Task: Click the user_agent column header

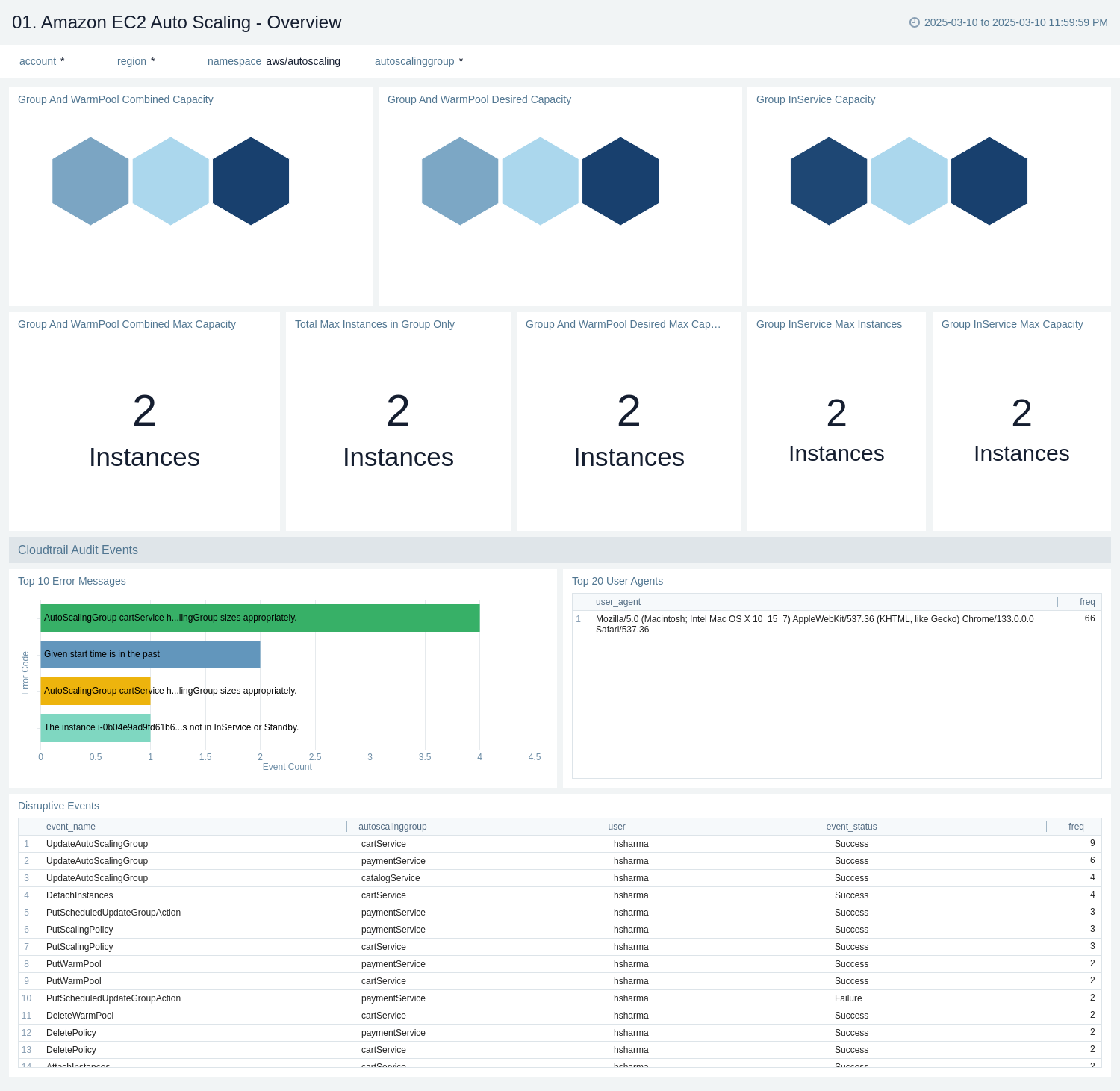Action: [618, 602]
